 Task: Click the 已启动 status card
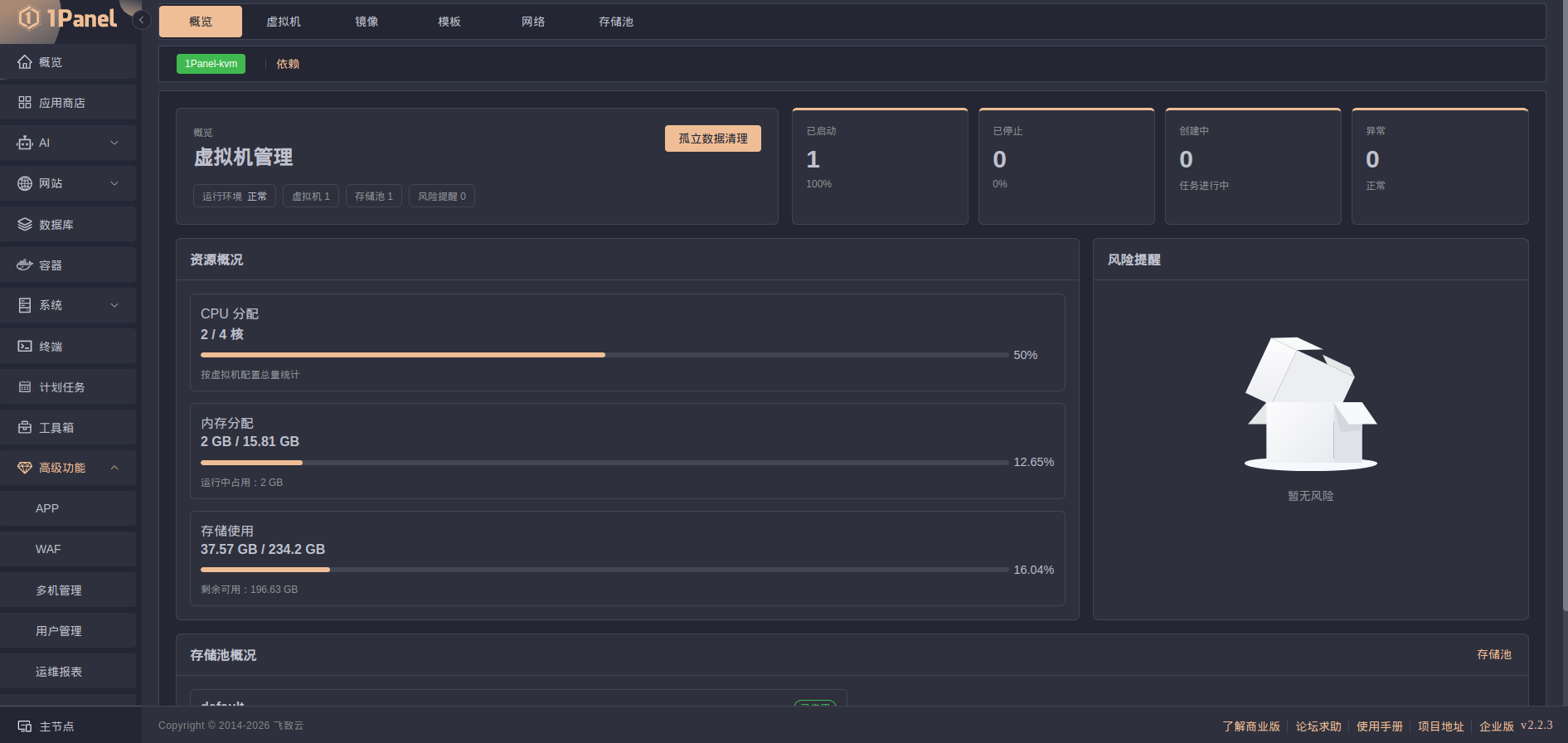880,166
